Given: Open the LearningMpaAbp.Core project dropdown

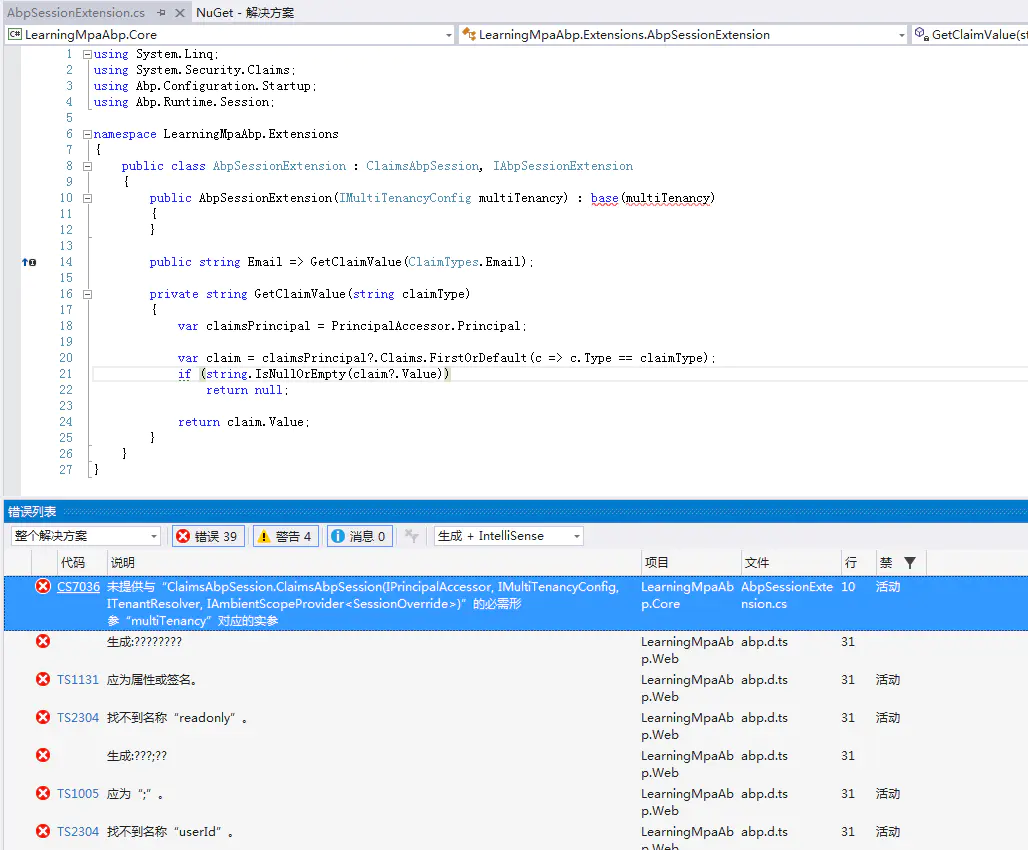Looking at the screenshot, I should coord(448,35).
